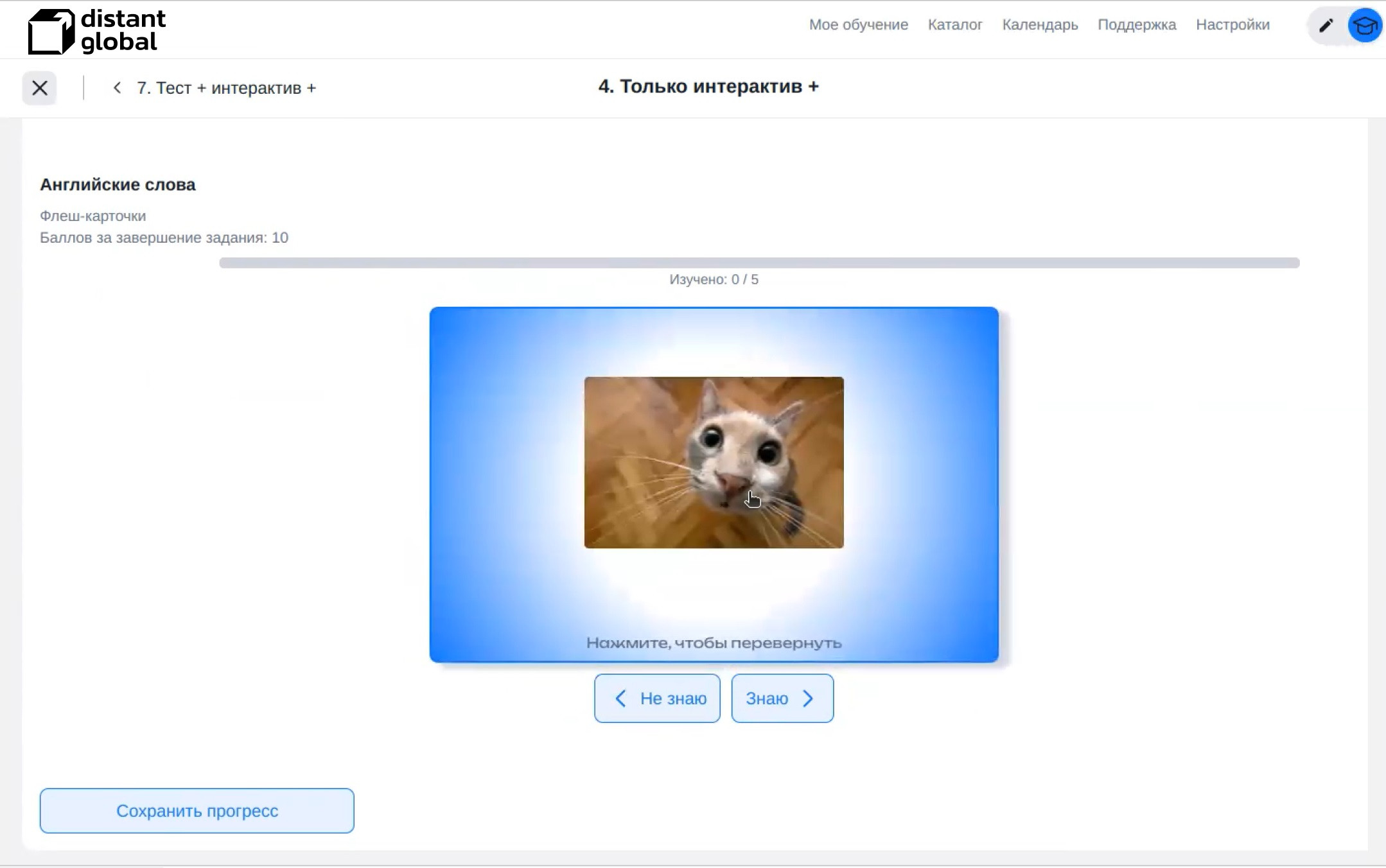Viewport: 1386px width, 868px height.
Task: Click Нажмите, чтобы перевернуть text
Action: coord(714,643)
